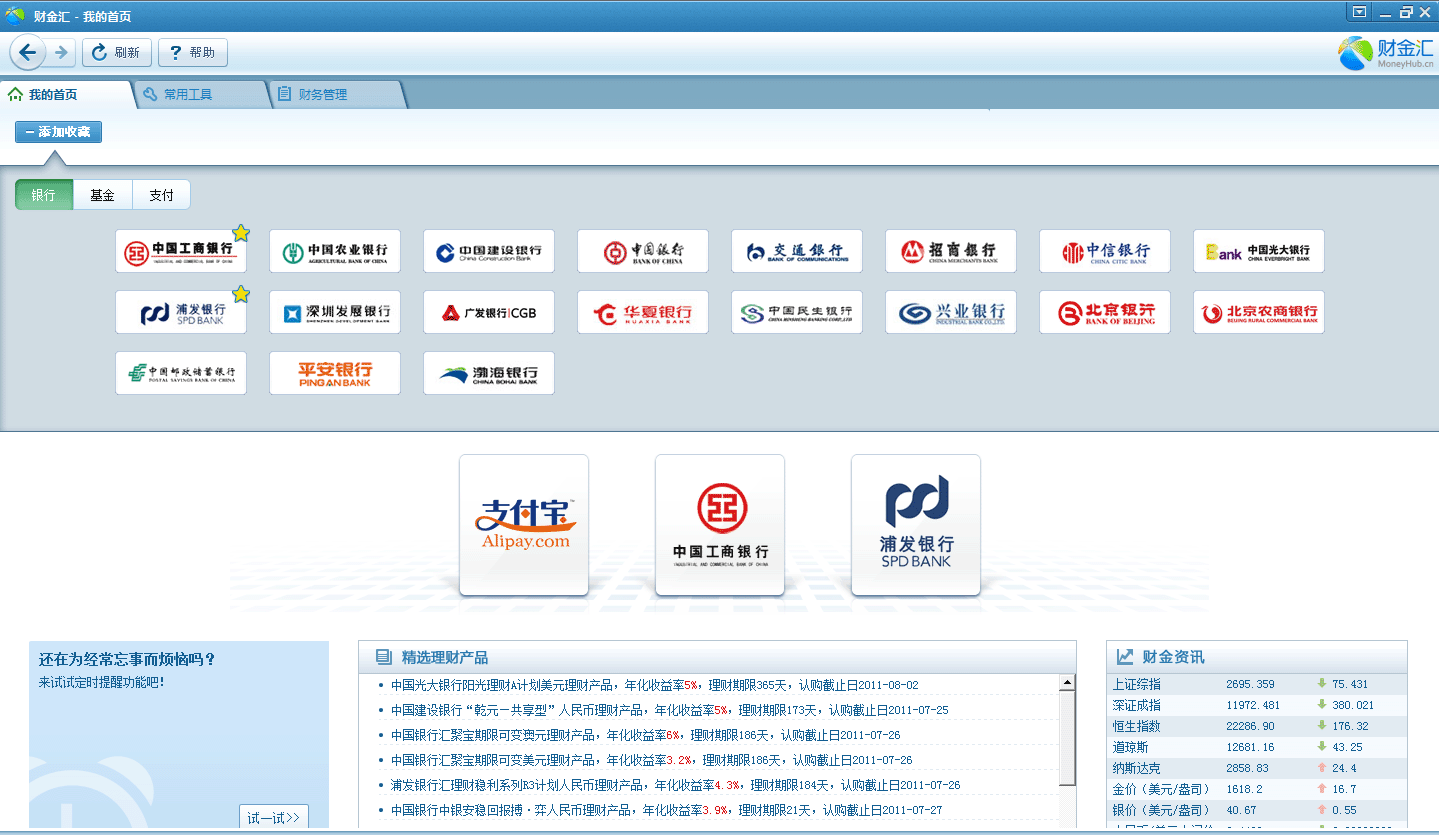Click the 试一试>> button
The width and height of the screenshot is (1439, 835).
pyautogui.click(x=273, y=817)
